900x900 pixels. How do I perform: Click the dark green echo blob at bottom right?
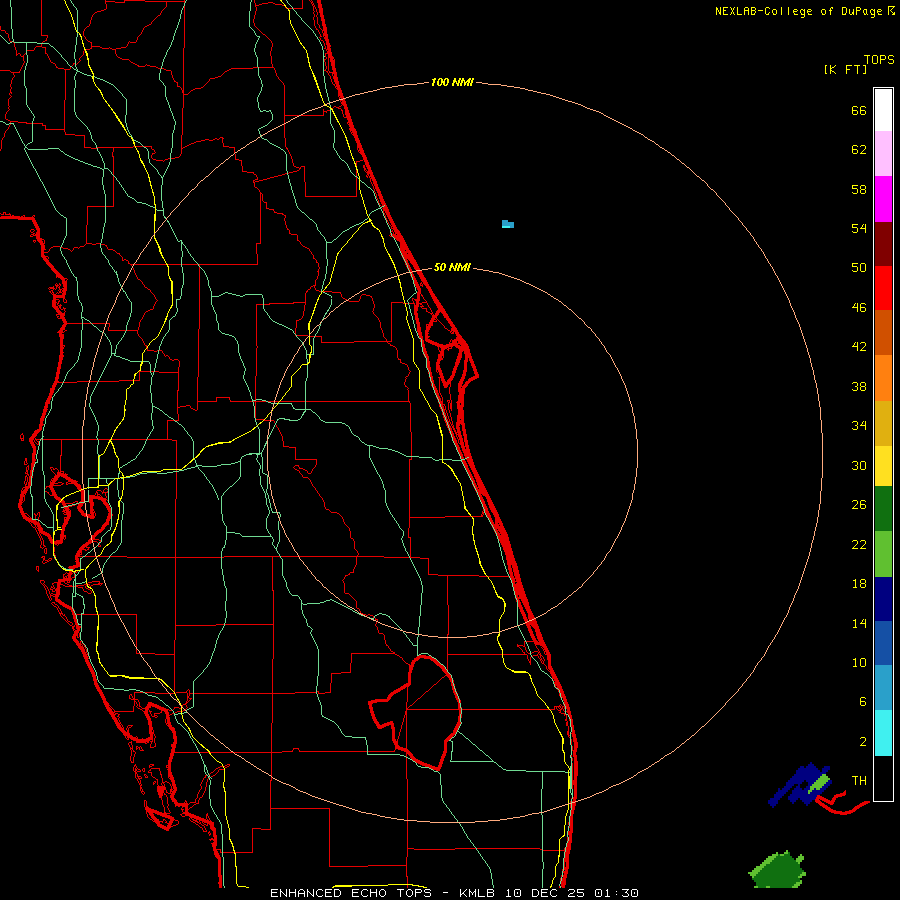[778, 870]
